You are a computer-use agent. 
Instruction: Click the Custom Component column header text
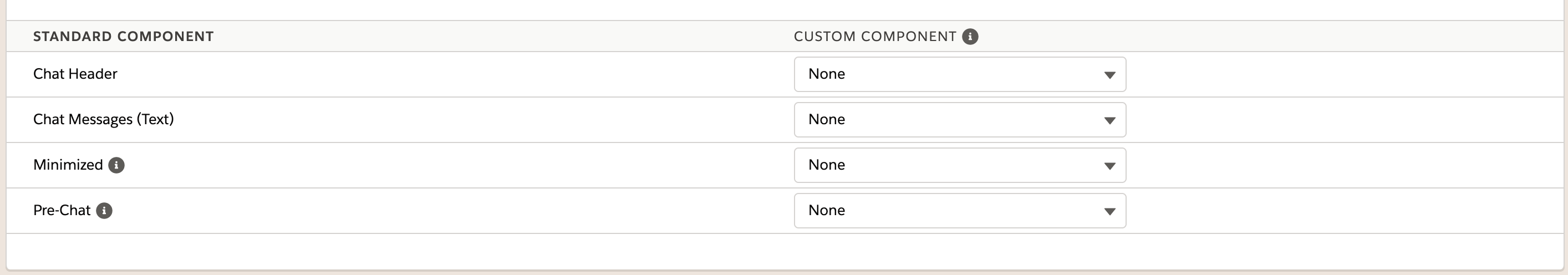click(x=875, y=37)
